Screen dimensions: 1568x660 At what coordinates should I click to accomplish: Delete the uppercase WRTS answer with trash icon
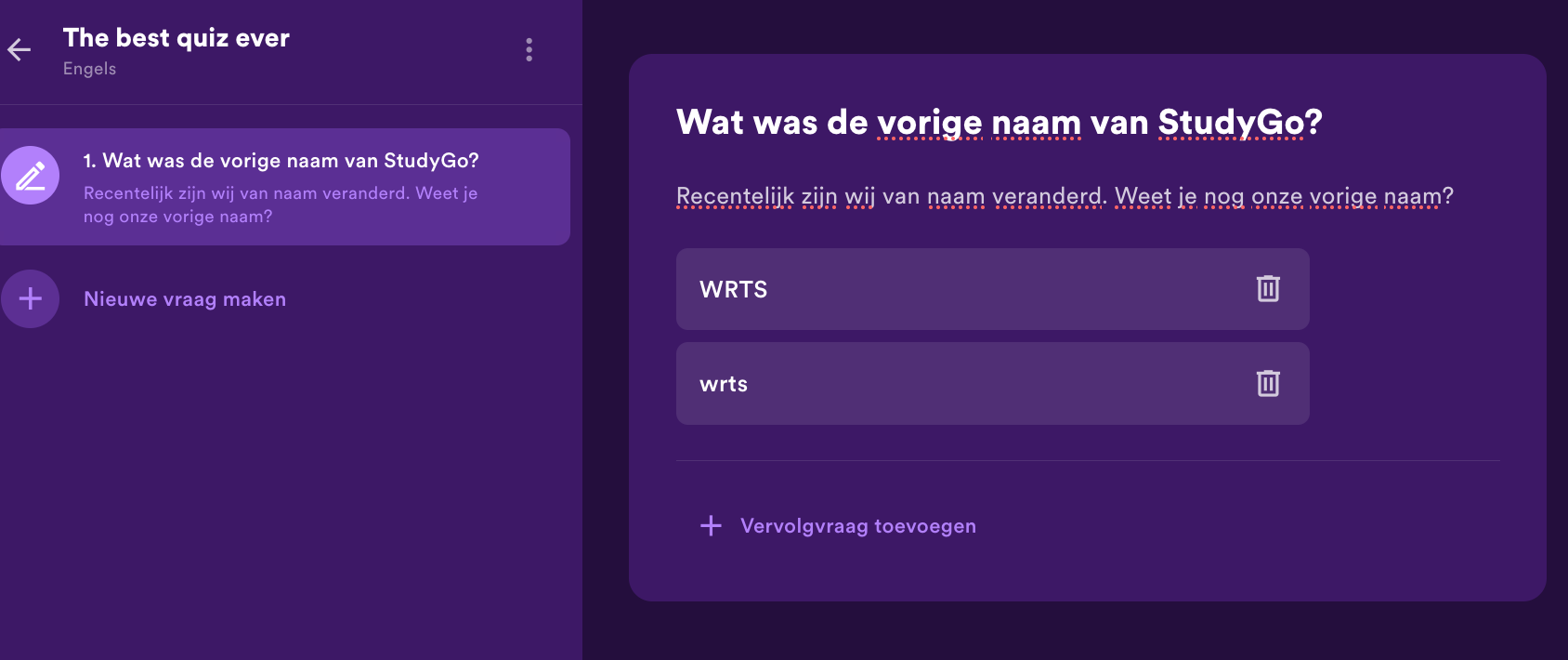1268,288
